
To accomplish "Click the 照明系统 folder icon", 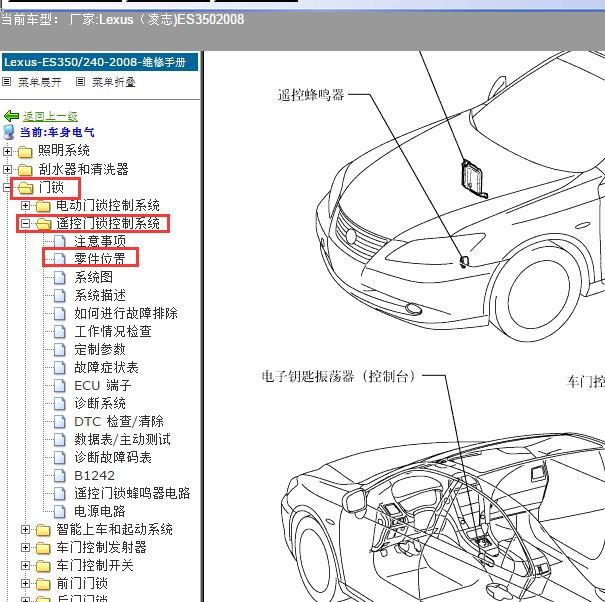I will coord(25,152).
